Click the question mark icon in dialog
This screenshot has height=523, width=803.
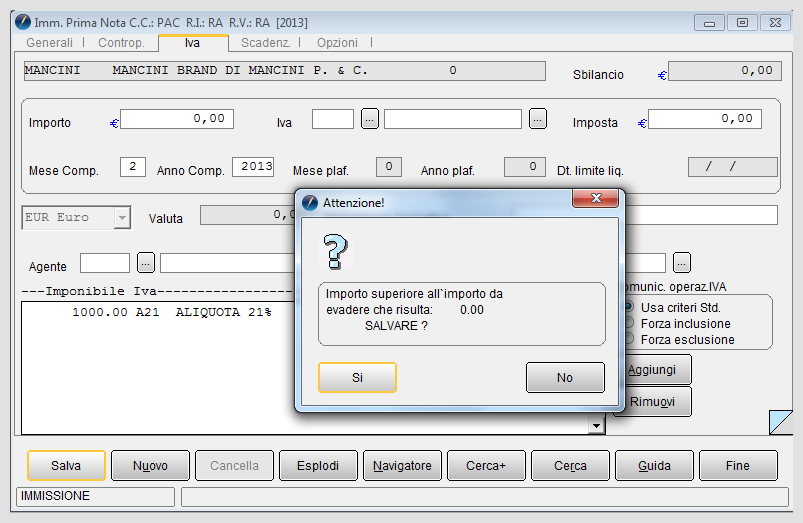[x=335, y=252]
